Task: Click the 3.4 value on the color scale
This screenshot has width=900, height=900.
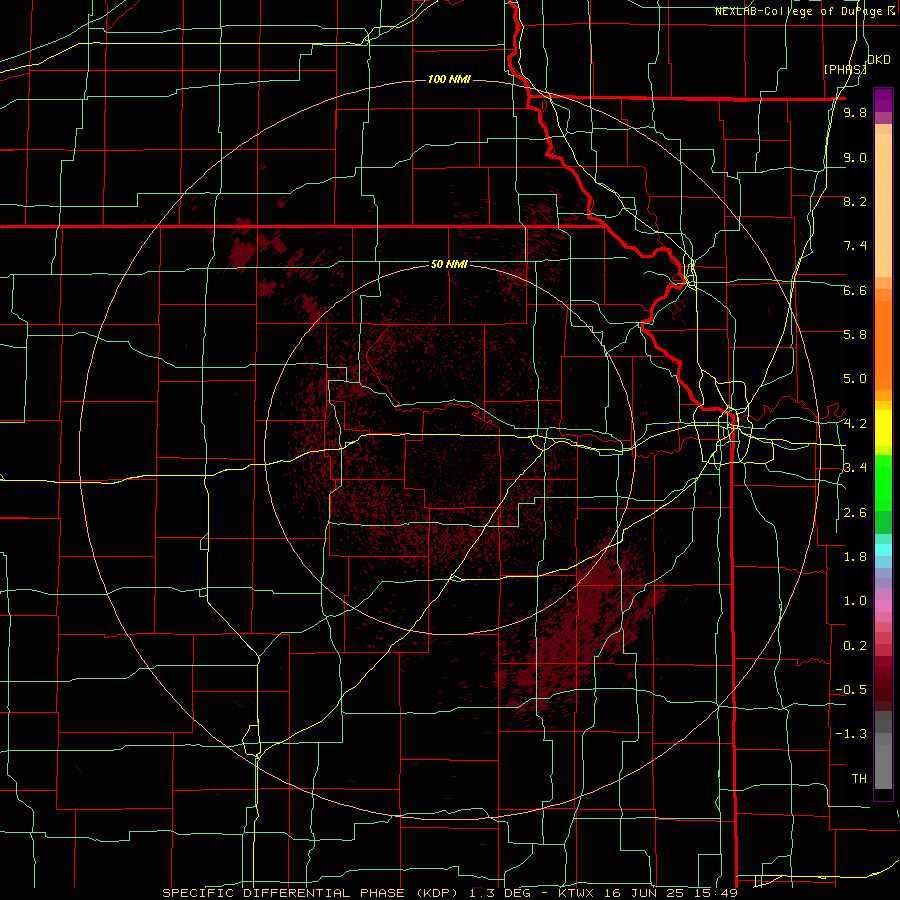Action: [x=855, y=467]
